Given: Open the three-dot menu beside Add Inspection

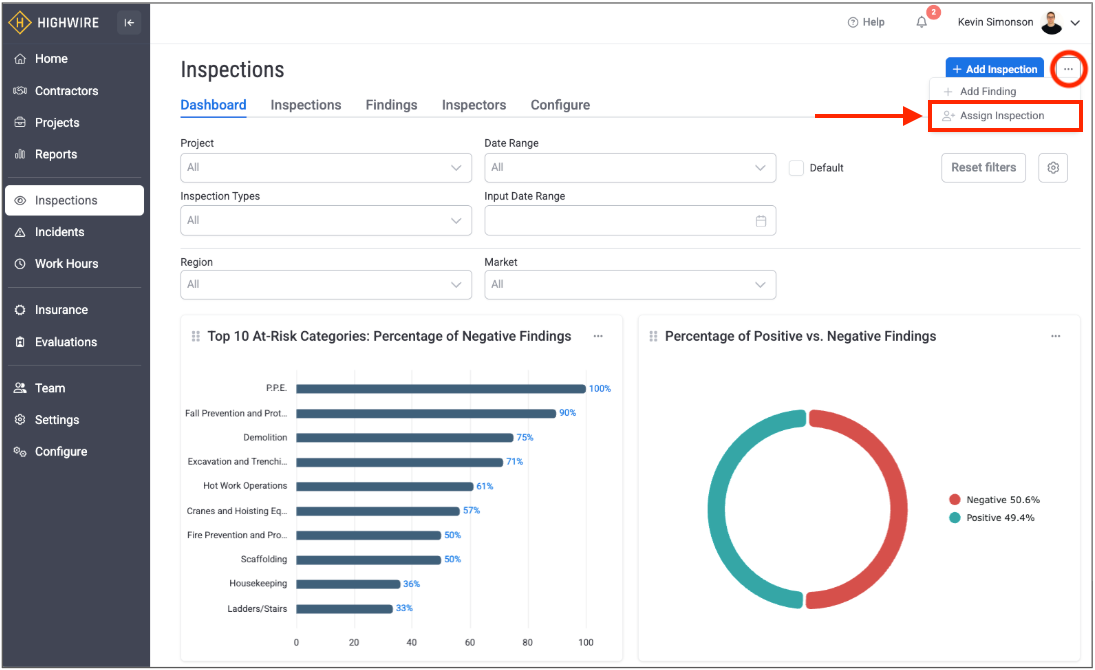Looking at the screenshot, I should (1068, 69).
